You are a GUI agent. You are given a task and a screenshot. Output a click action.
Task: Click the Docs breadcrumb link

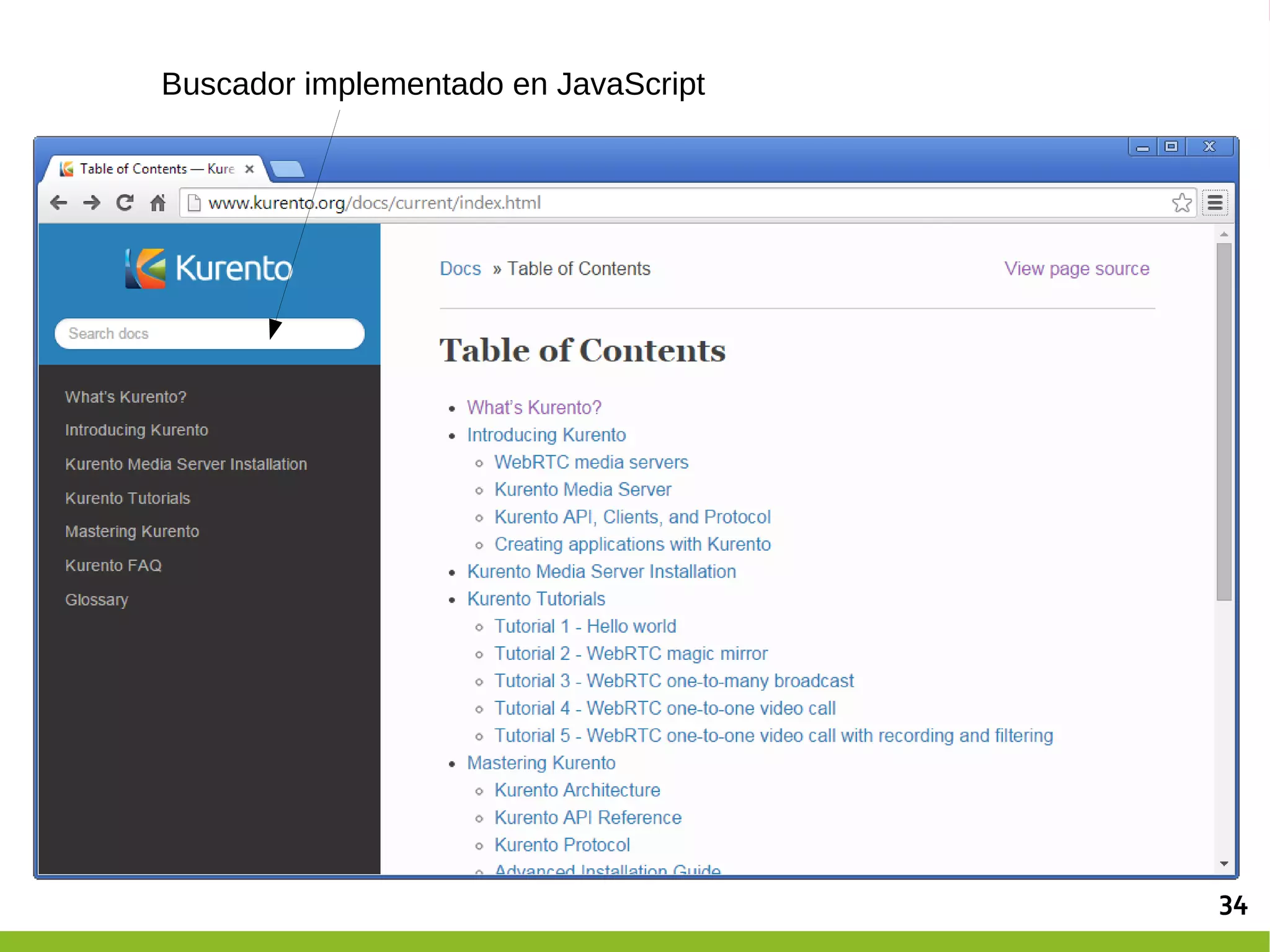(460, 269)
